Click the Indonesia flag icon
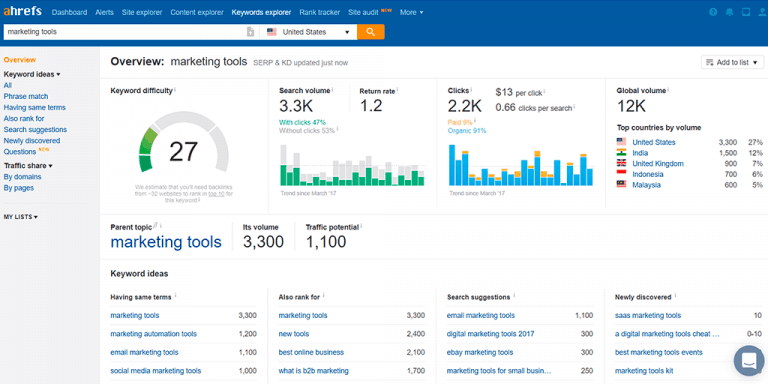 (621, 174)
